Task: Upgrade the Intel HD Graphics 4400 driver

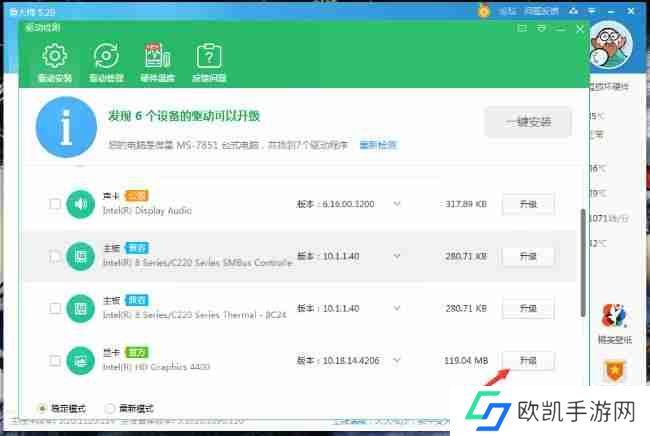Action: pos(528,361)
